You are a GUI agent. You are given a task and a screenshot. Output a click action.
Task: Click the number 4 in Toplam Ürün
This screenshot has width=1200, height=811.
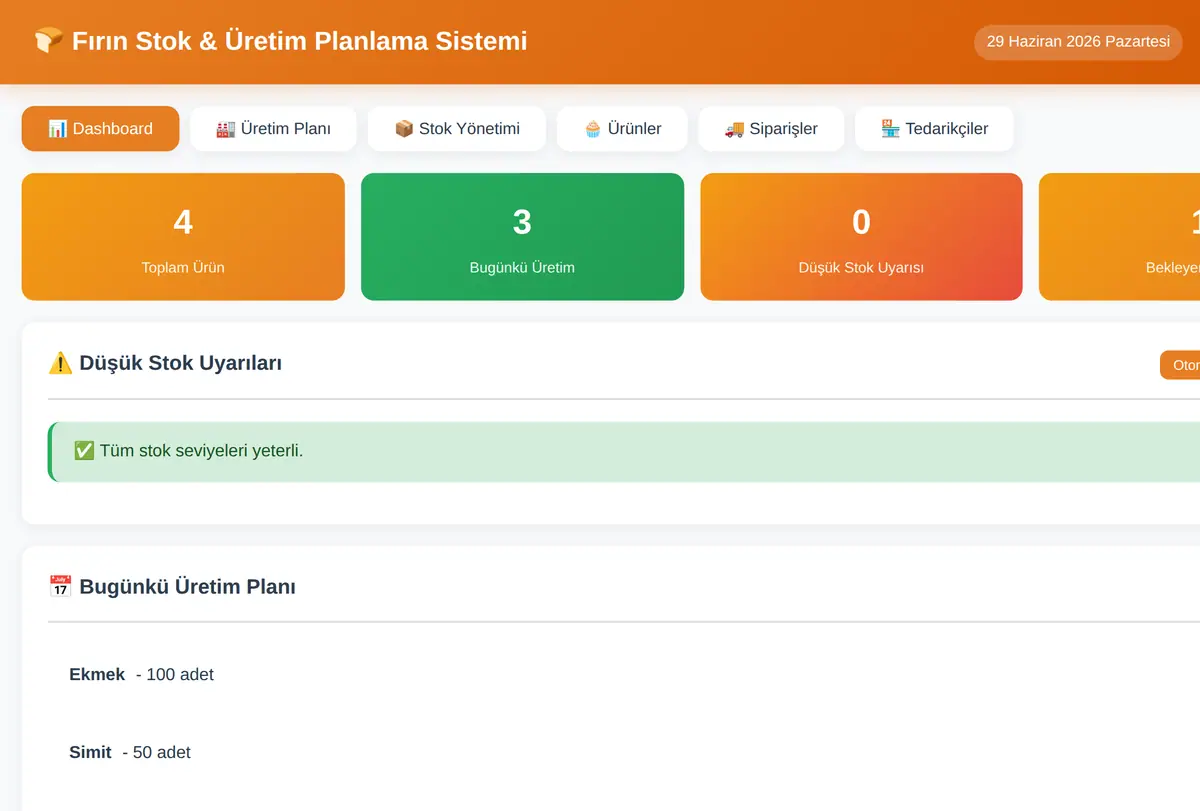pos(183,222)
